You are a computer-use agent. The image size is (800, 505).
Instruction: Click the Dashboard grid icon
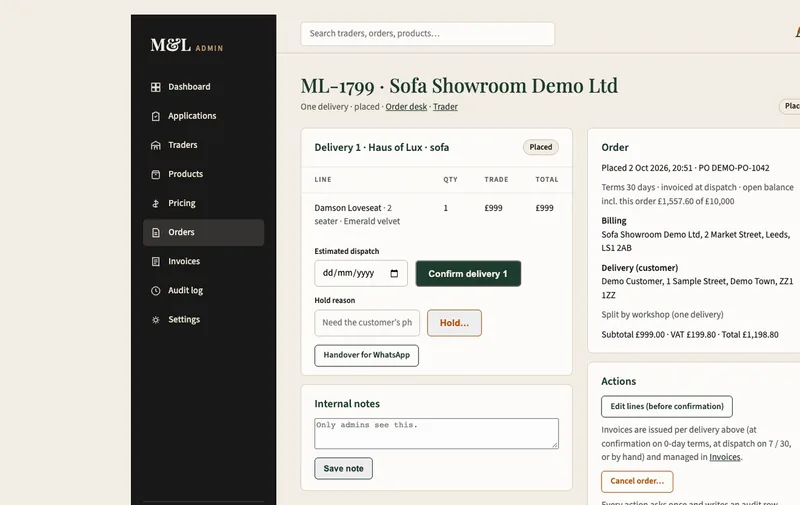[156, 87]
